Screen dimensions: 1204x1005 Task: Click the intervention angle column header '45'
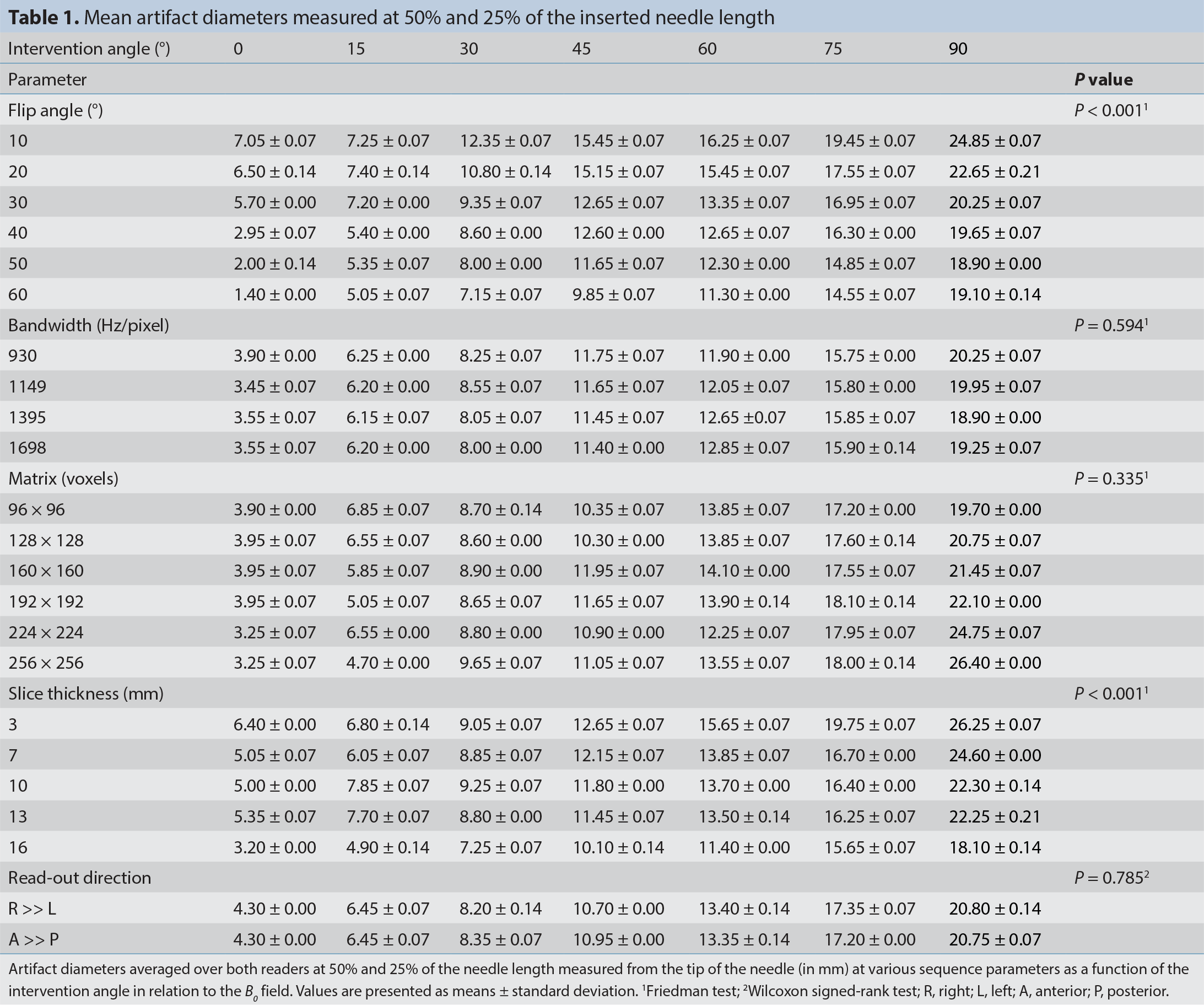(581, 49)
